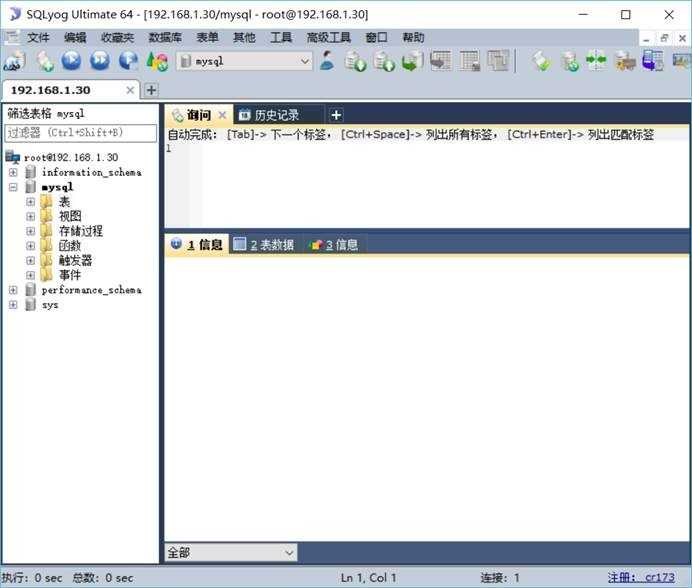Expand the 函数 folder

point(30,245)
